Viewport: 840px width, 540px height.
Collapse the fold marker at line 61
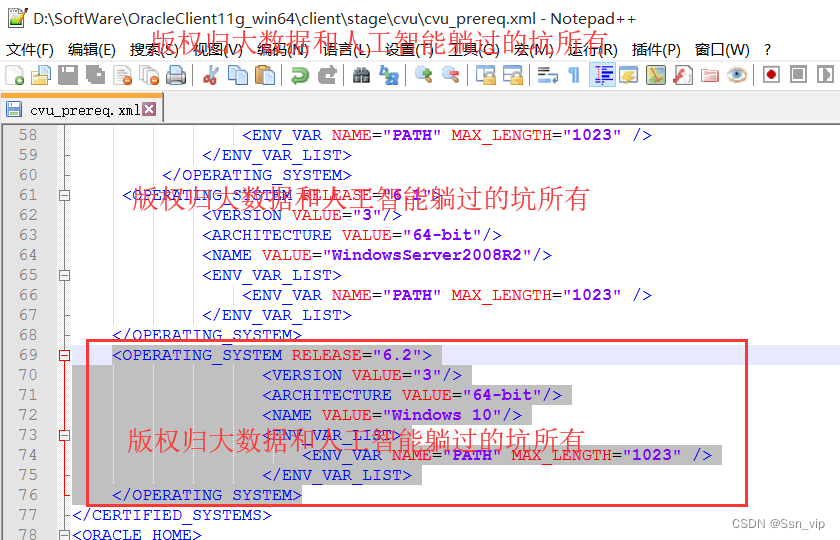point(64,195)
